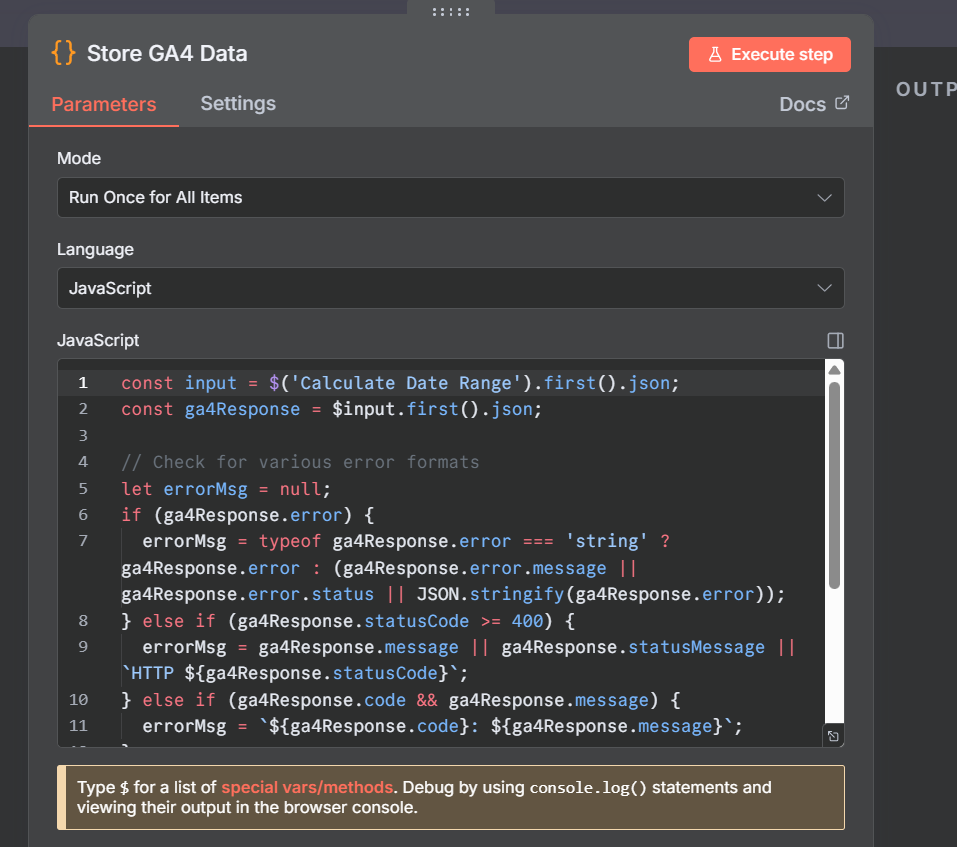The height and width of the screenshot is (847, 957).
Task: Open the special vars/methods link
Action: click(308, 787)
